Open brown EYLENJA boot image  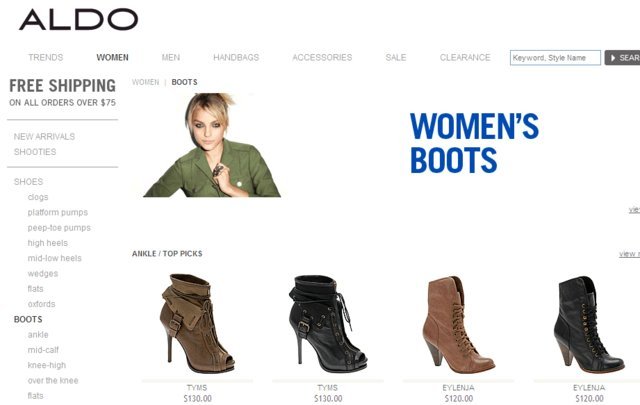pos(458,325)
